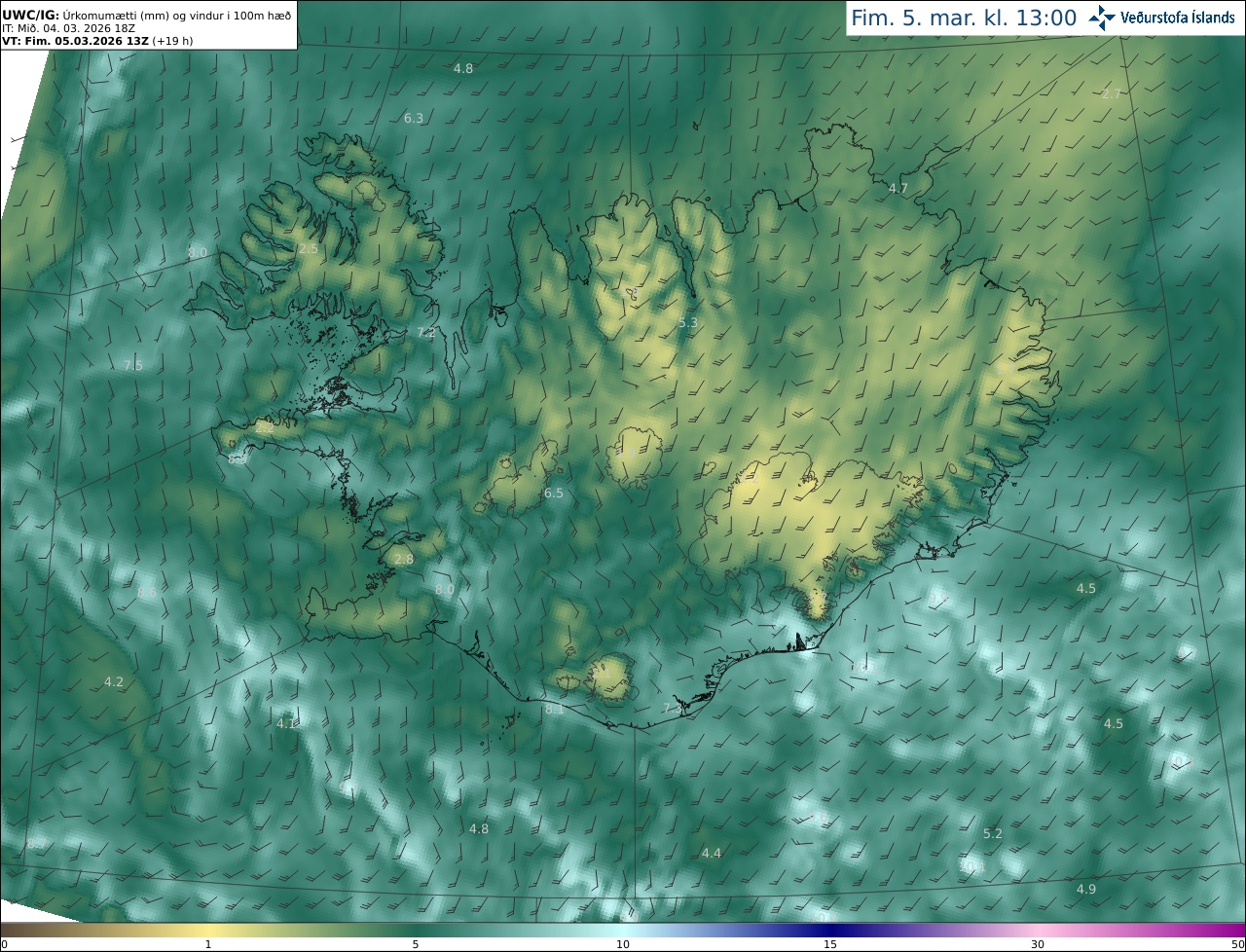Click the 6.5 value on the map
This screenshot has height=952, width=1246.
click(554, 494)
